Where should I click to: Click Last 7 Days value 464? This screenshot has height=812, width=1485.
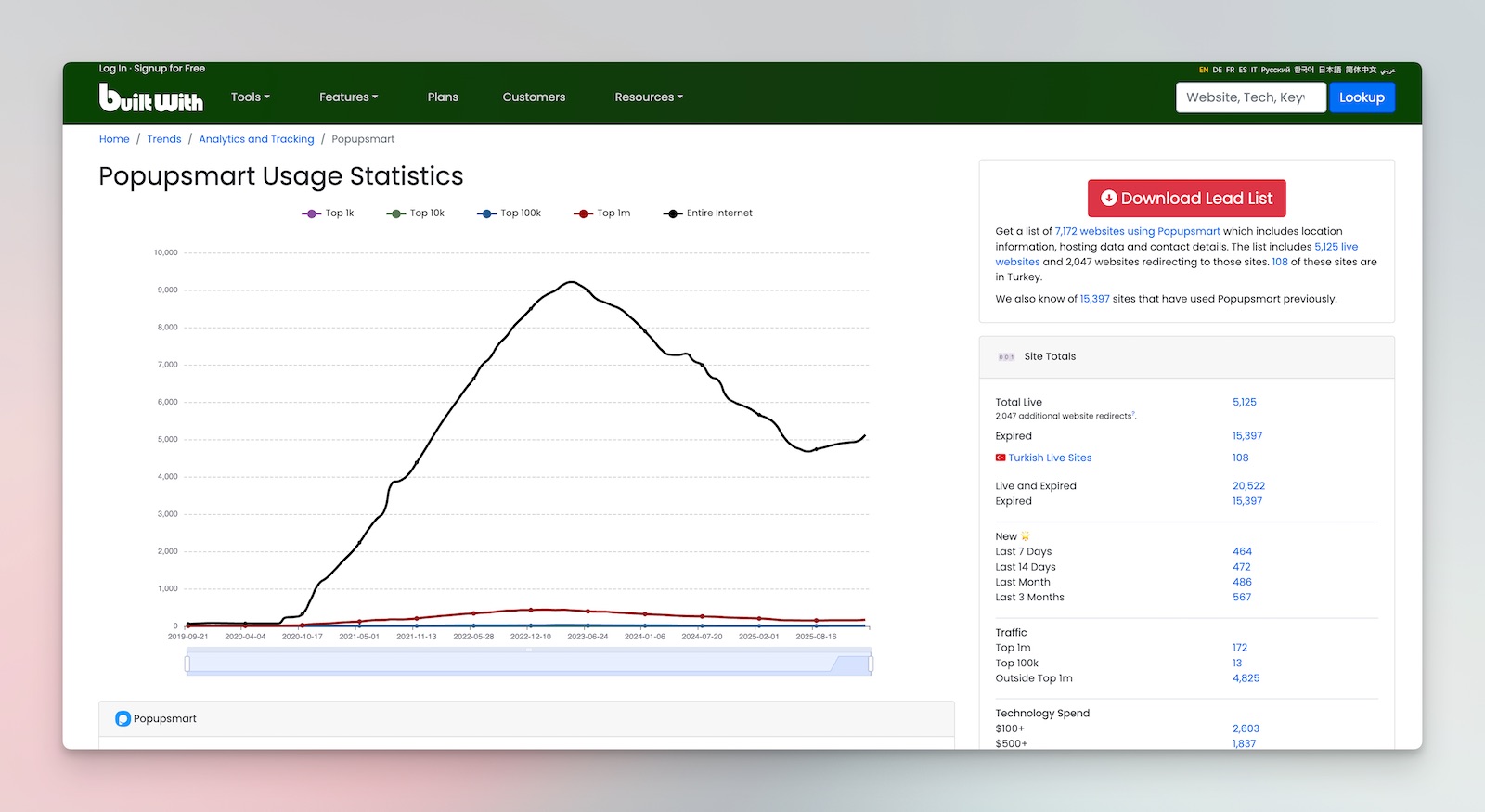(1242, 552)
